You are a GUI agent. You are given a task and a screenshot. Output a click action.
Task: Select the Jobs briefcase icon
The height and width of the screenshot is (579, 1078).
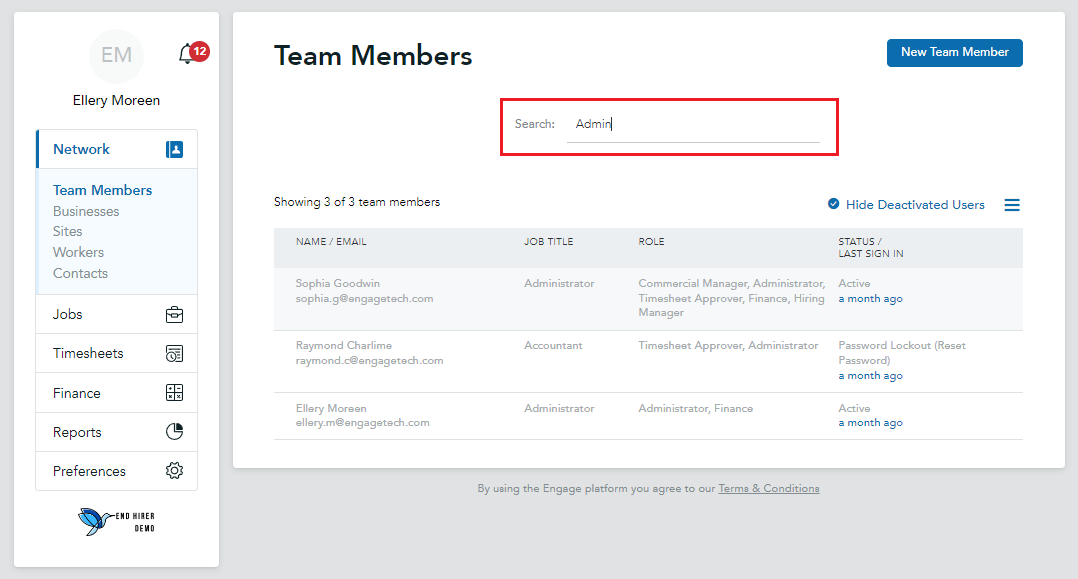tap(174, 313)
